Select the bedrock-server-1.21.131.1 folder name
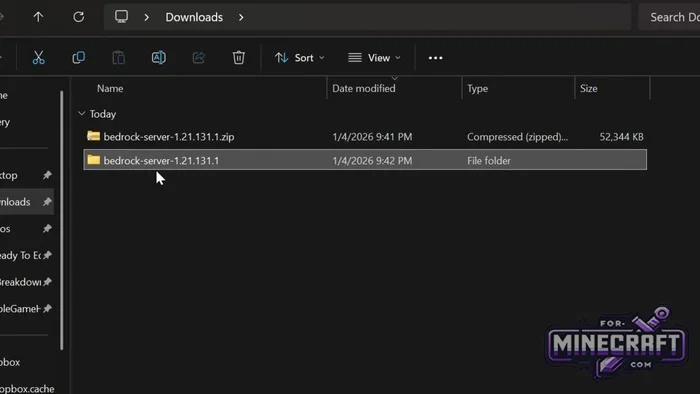This screenshot has height=394, width=700. [161, 161]
